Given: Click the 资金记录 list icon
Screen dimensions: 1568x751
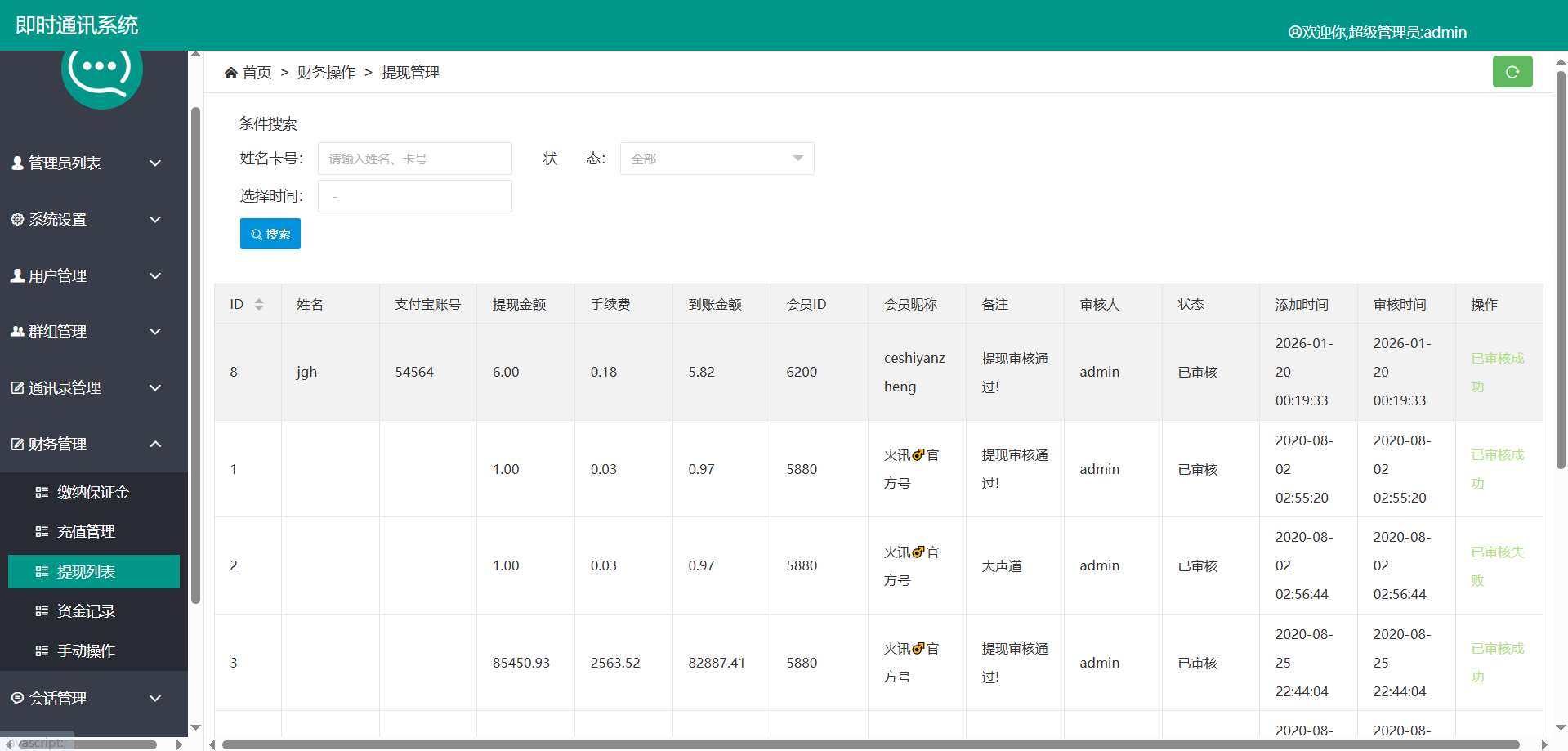Looking at the screenshot, I should pyautogui.click(x=42, y=611).
